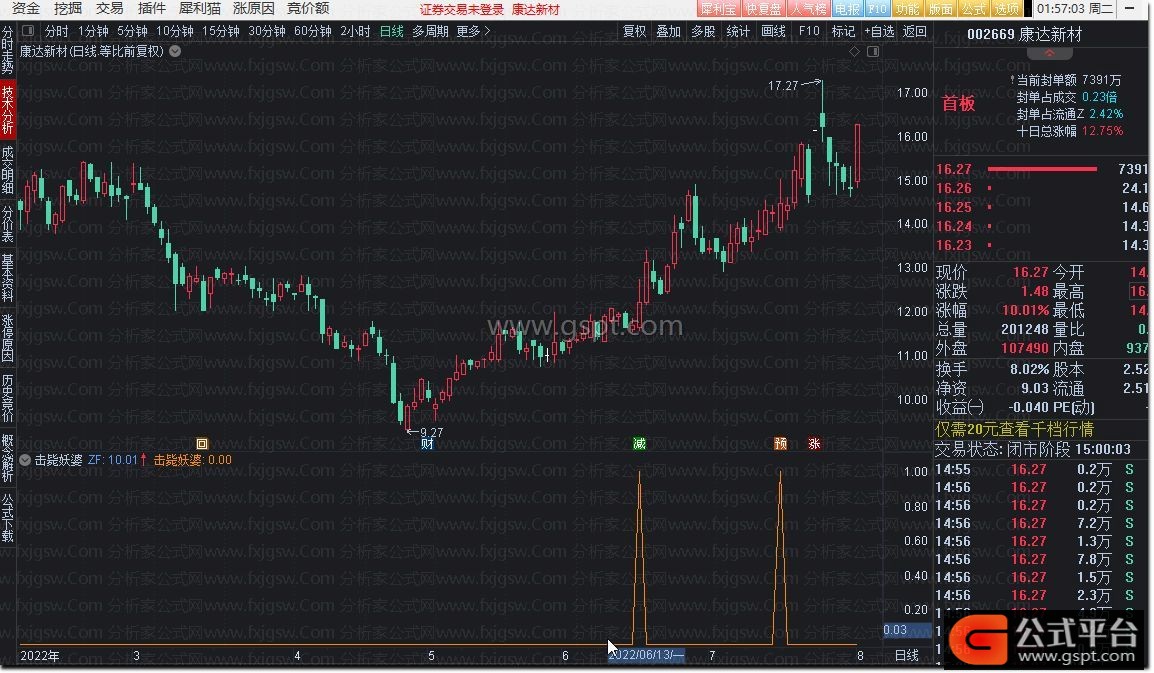
Task: Open the 挖掘 menu
Action: 68,9
